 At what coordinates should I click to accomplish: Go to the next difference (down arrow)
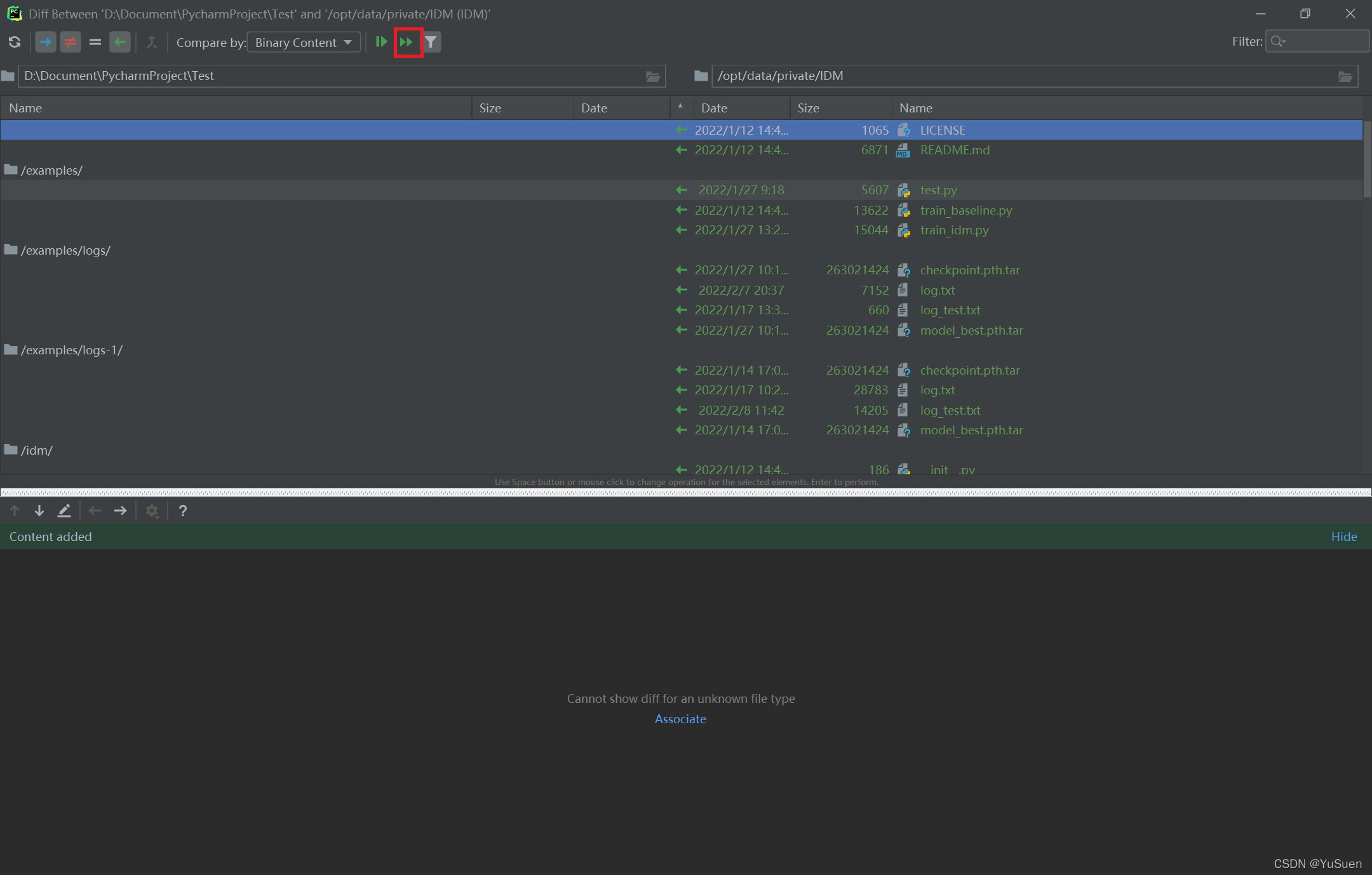pos(39,511)
